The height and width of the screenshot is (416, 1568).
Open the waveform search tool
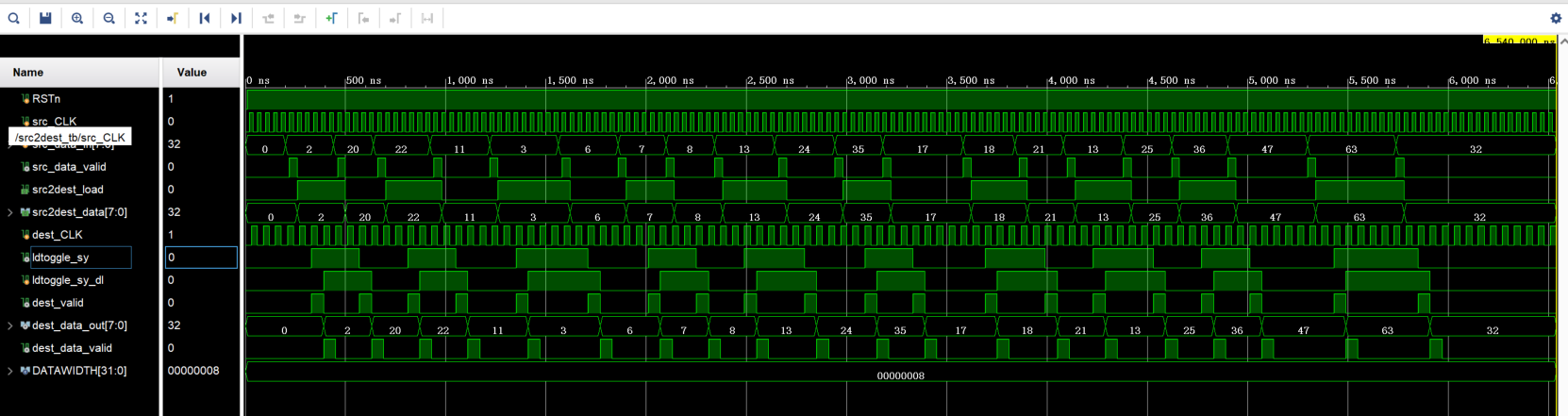[13, 18]
